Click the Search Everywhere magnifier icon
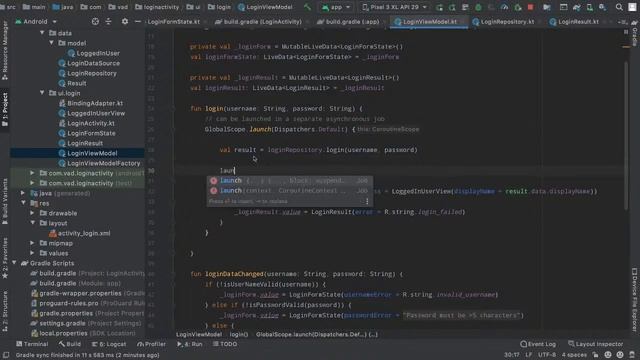640x360 pixels. 619,7
